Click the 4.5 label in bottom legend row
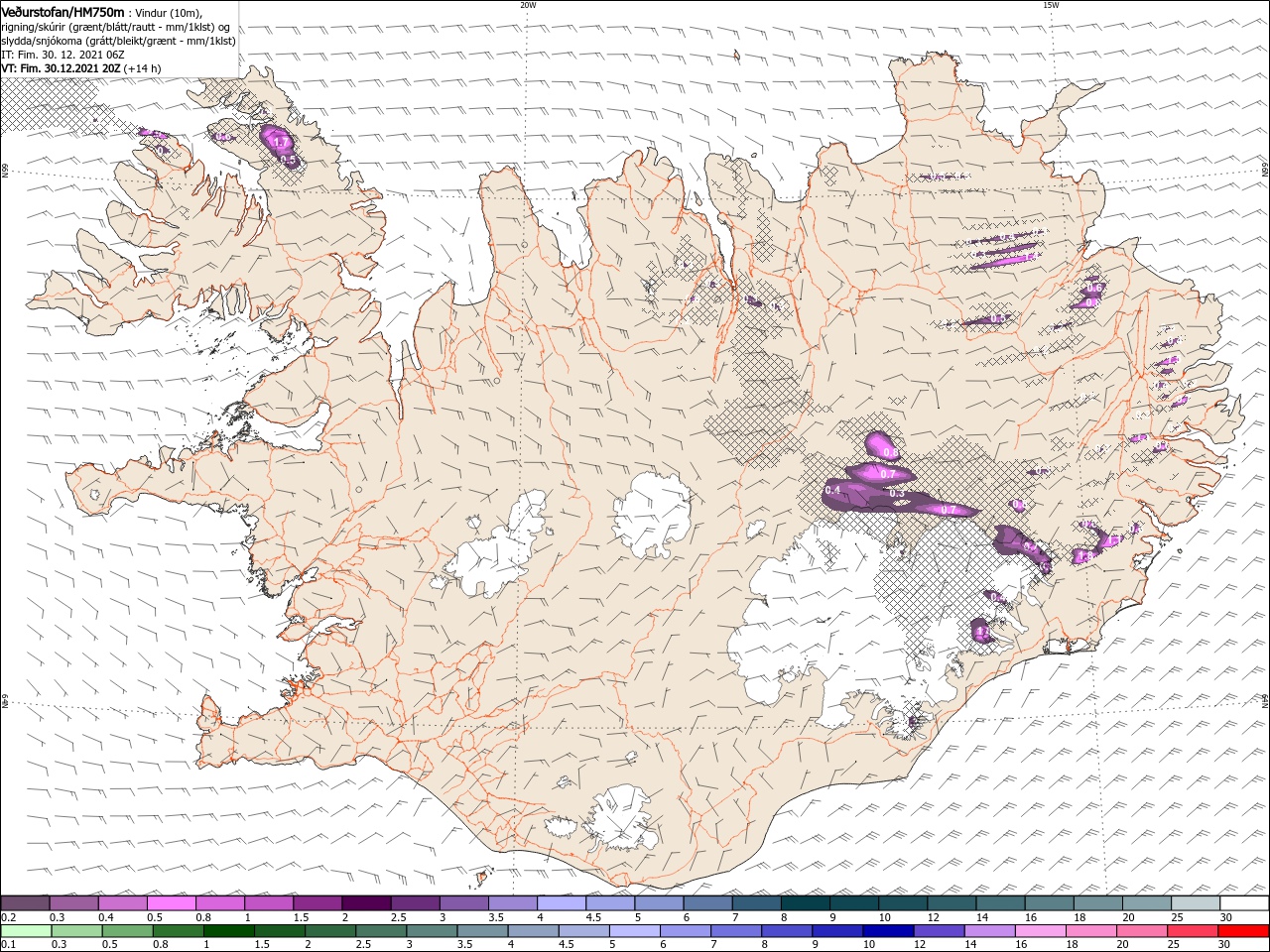Image resolution: width=1270 pixels, height=952 pixels. (x=565, y=945)
